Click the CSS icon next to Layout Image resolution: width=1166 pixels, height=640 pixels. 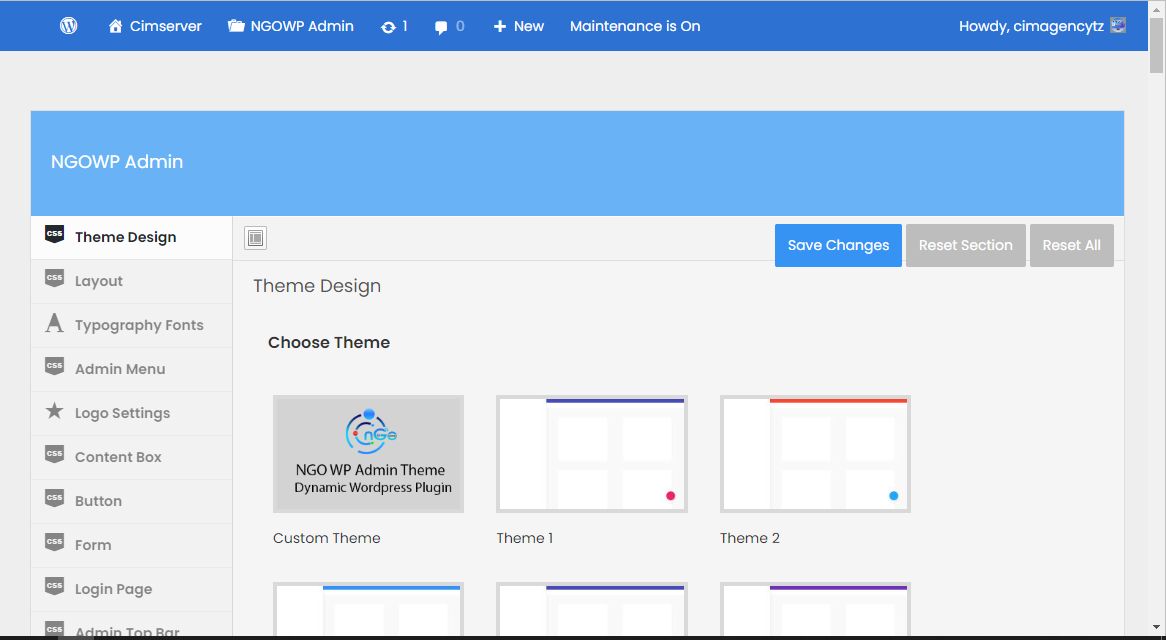click(x=54, y=279)
